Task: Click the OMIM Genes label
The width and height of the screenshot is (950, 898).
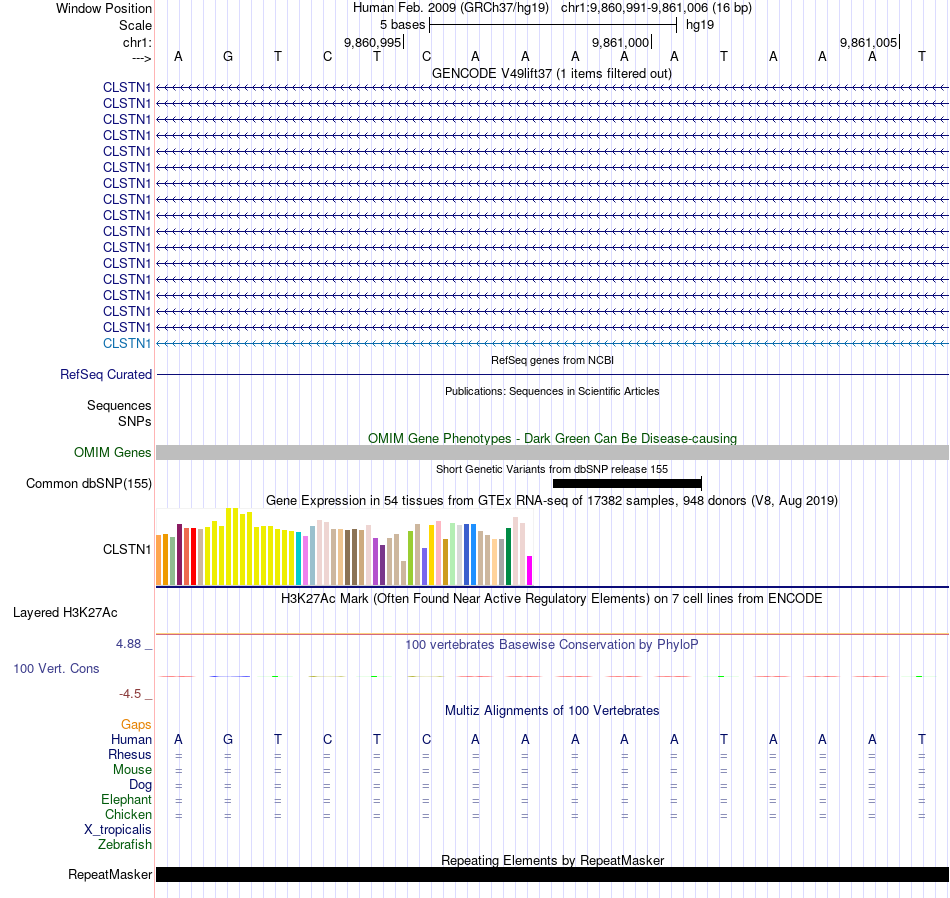Action: (x=113, y=453)
